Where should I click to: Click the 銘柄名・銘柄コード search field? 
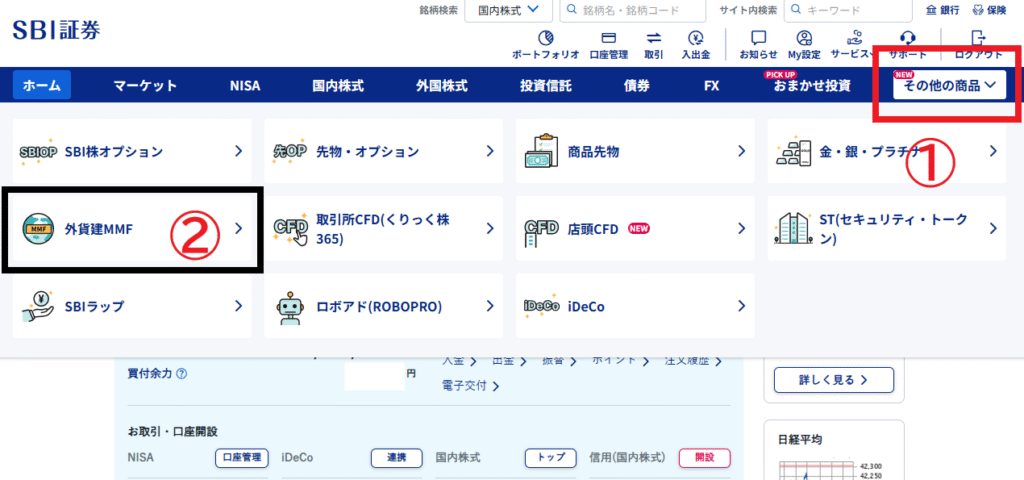tap(633, 10)
